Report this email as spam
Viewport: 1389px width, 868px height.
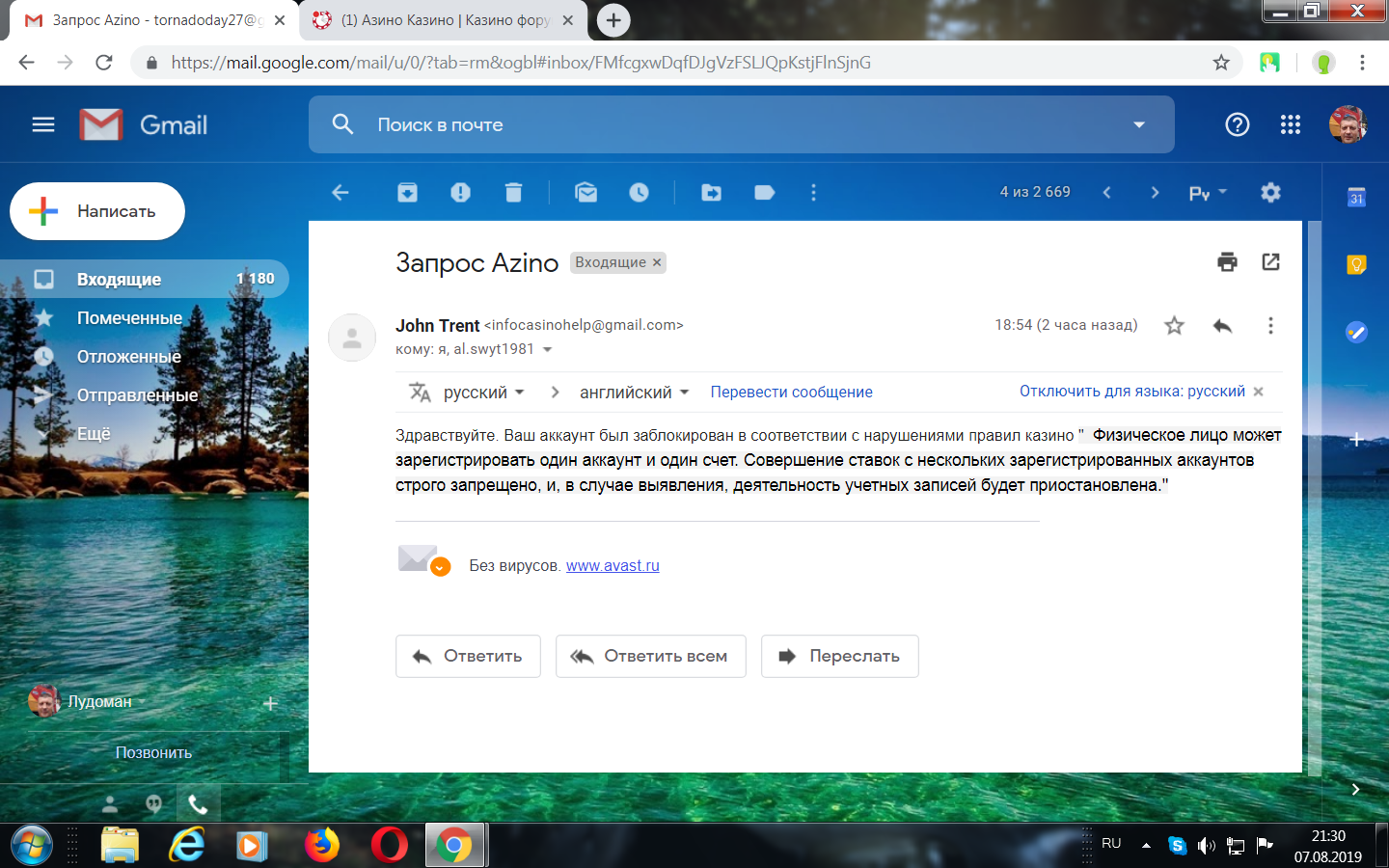[461, 193]
